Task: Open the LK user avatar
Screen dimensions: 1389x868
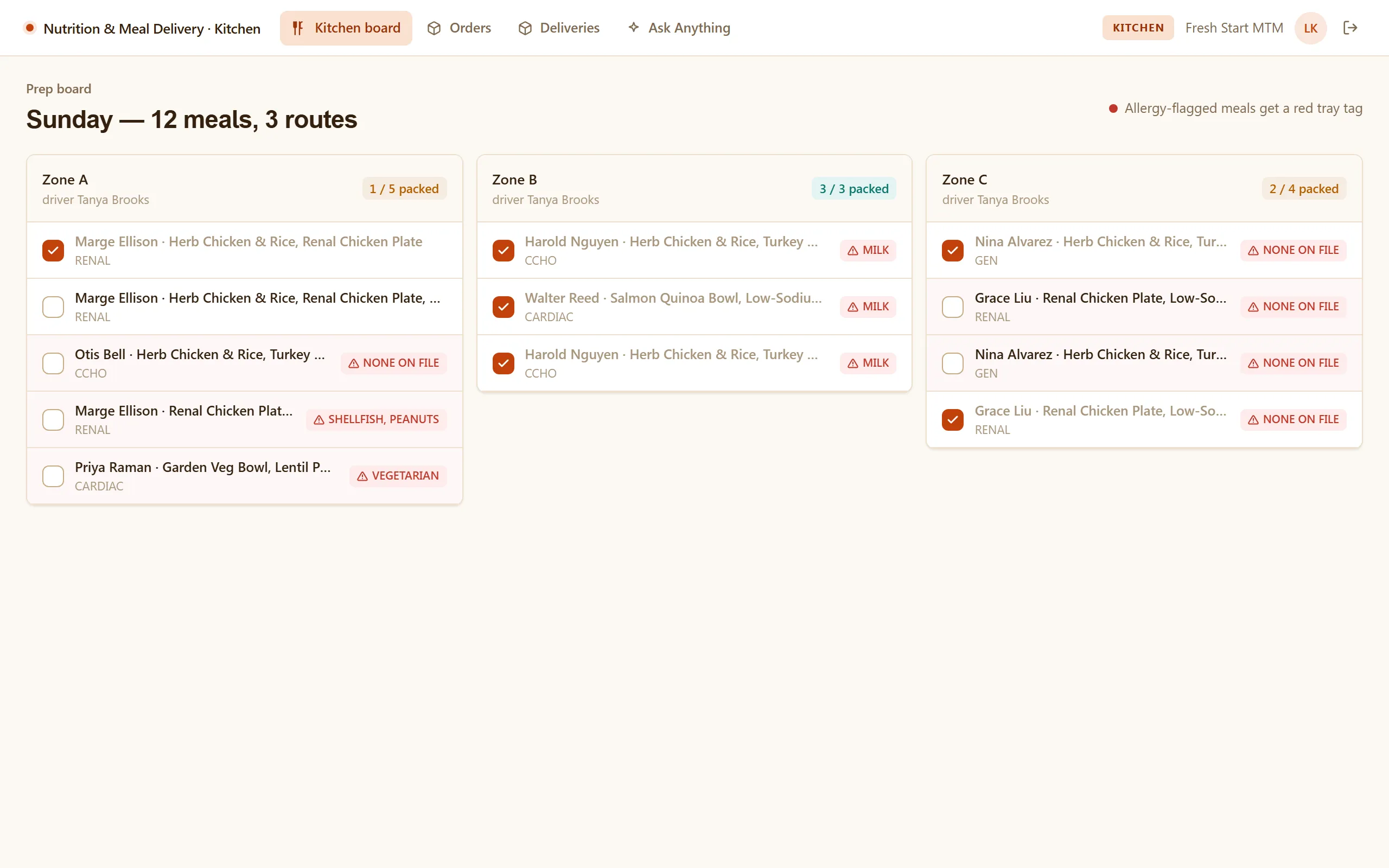Action: tap(1310, 28)
